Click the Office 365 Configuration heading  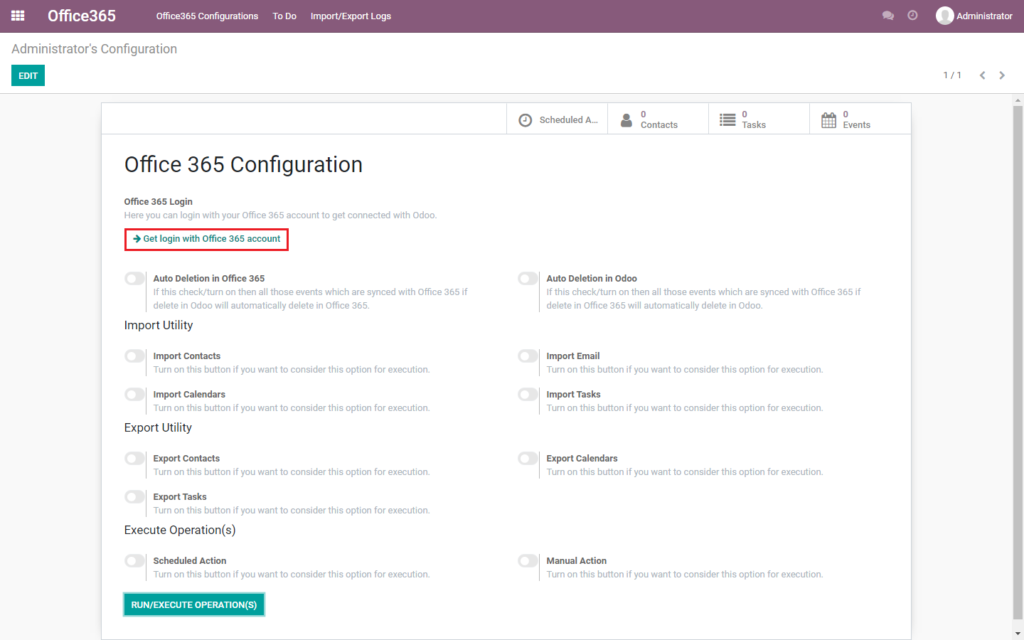point(244,165)
